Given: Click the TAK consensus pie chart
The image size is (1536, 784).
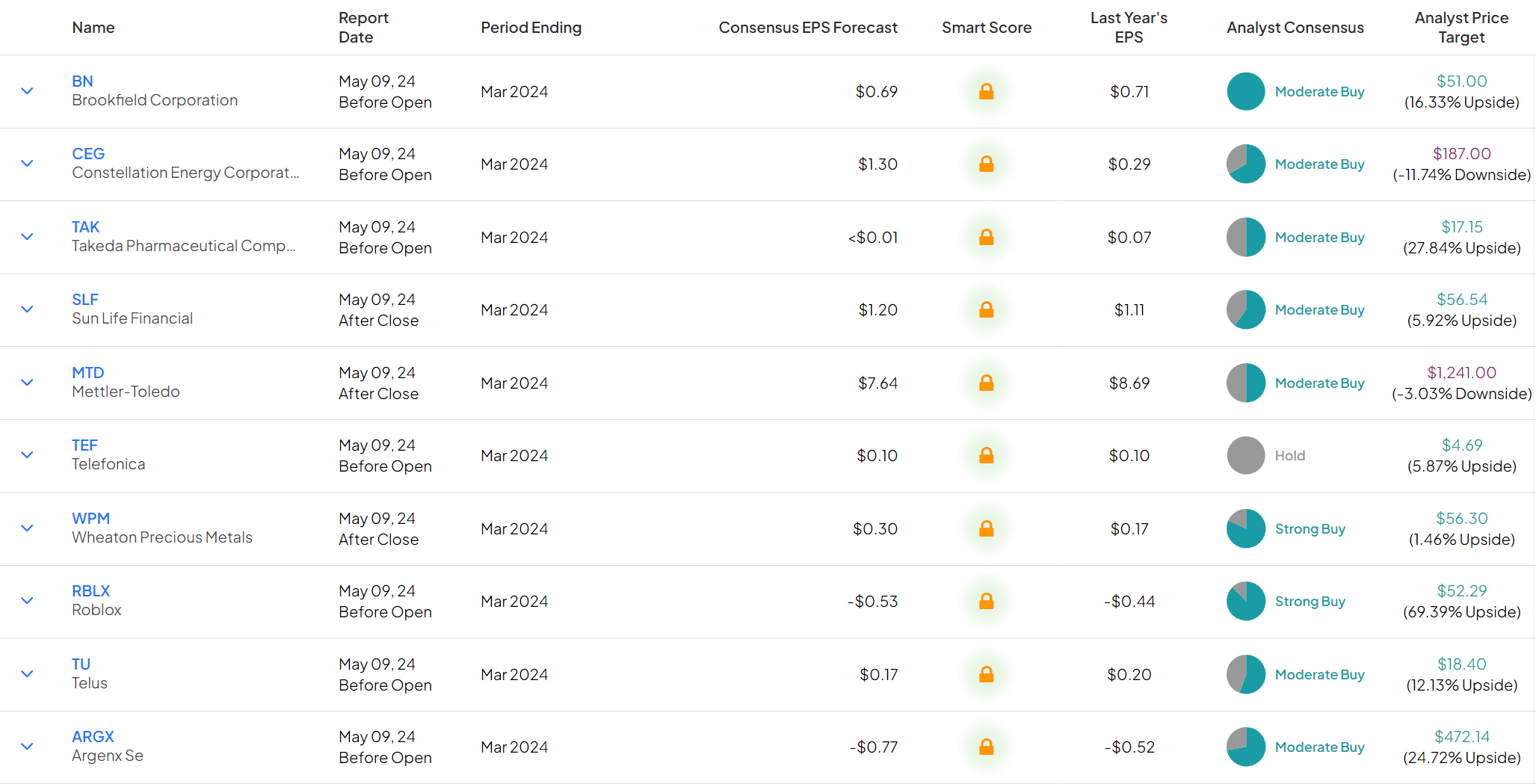Looking at the screenshot, I should click(x=1246, y=237).
